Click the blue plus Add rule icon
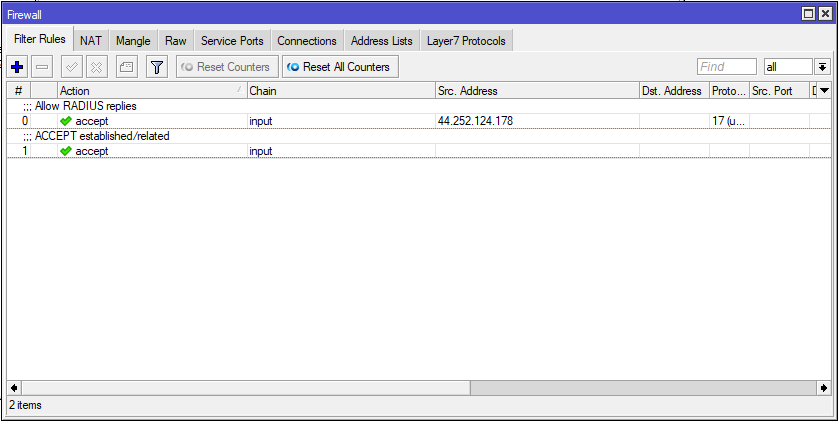The height and width of the screenshot is (424, 839). tap(17, 67)
